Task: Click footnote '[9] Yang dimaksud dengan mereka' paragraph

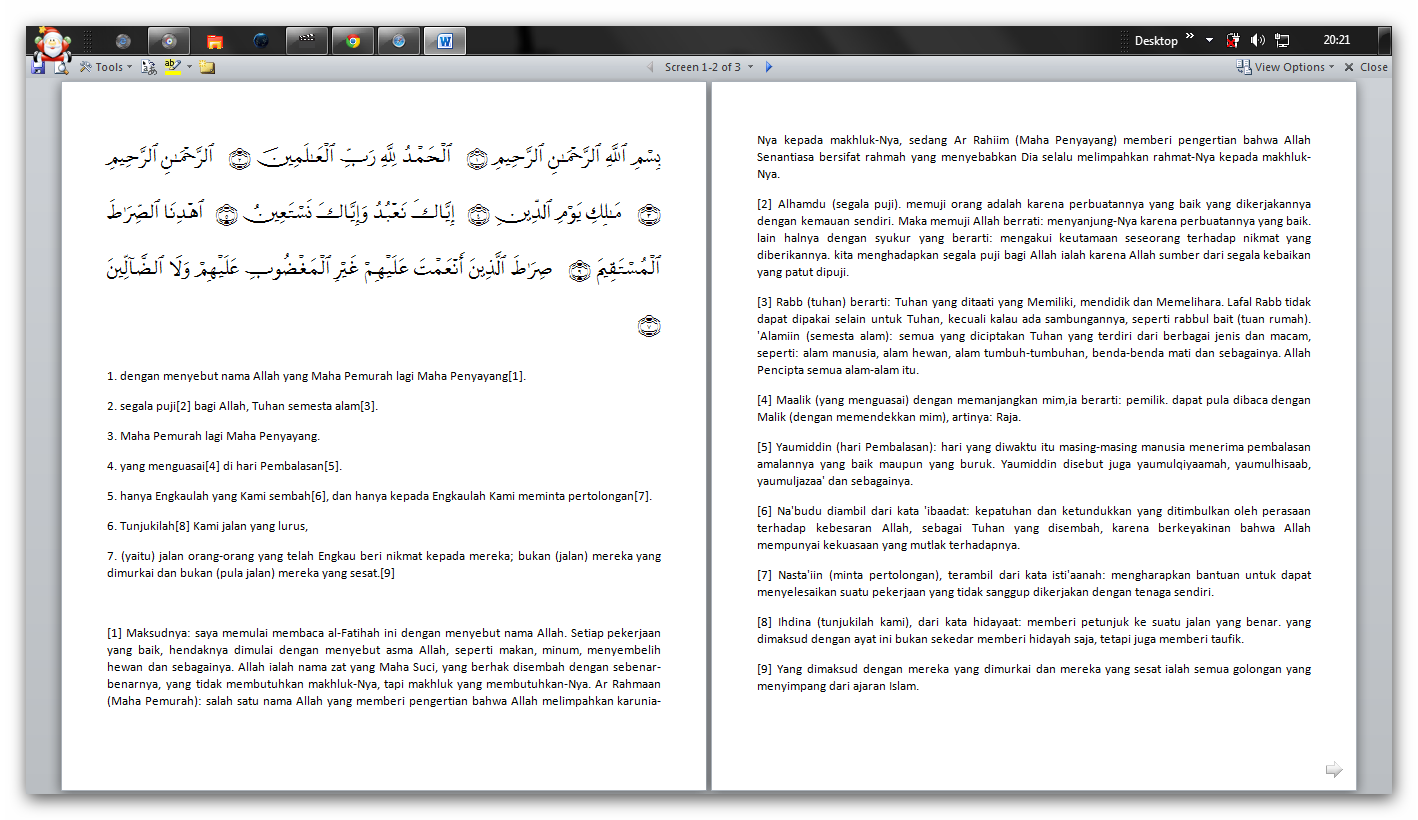Action: [1034, 677]
